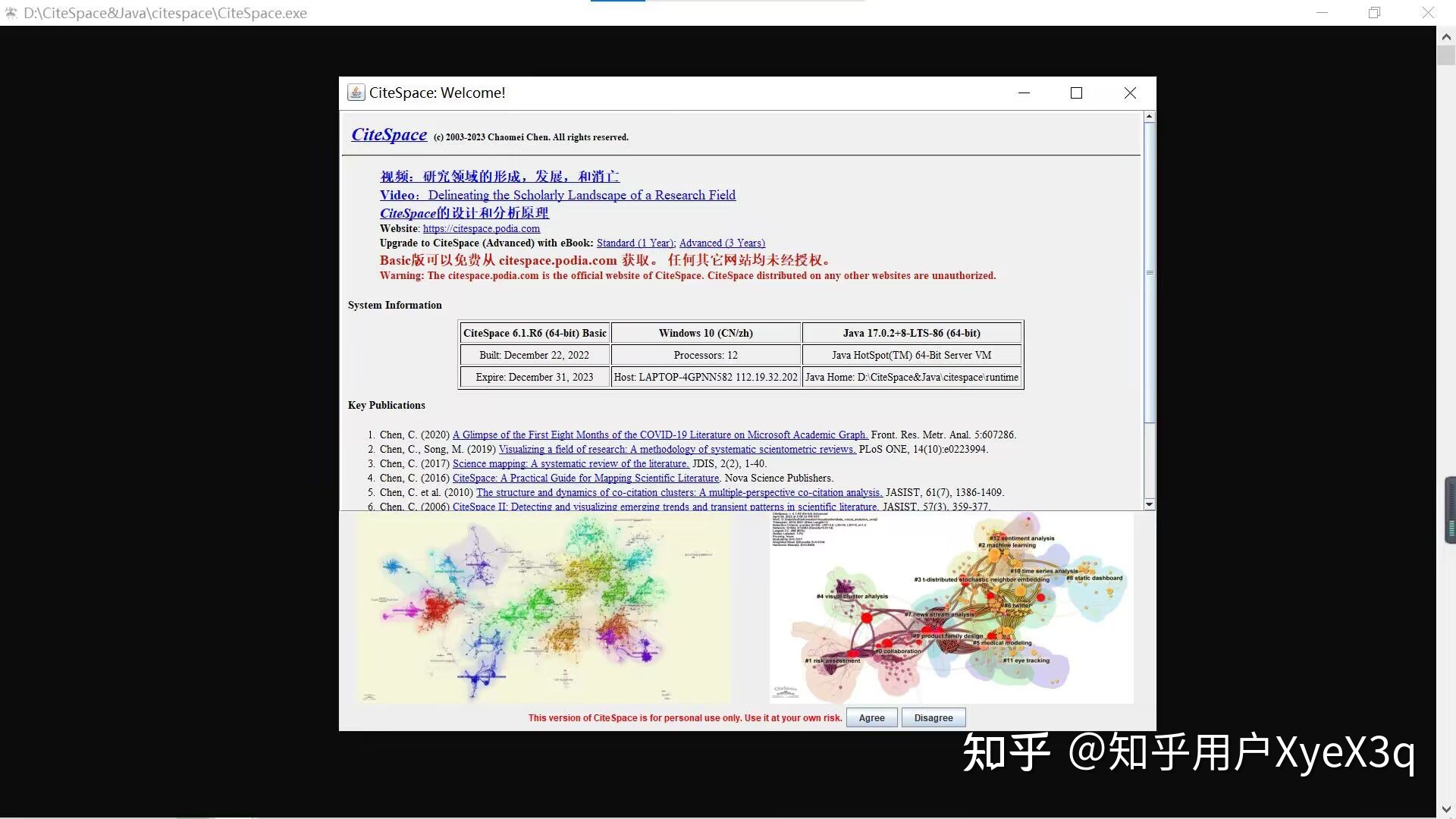Maximize the CiteSpace Welcome dialog
1456x819 pixels.
1076,93
